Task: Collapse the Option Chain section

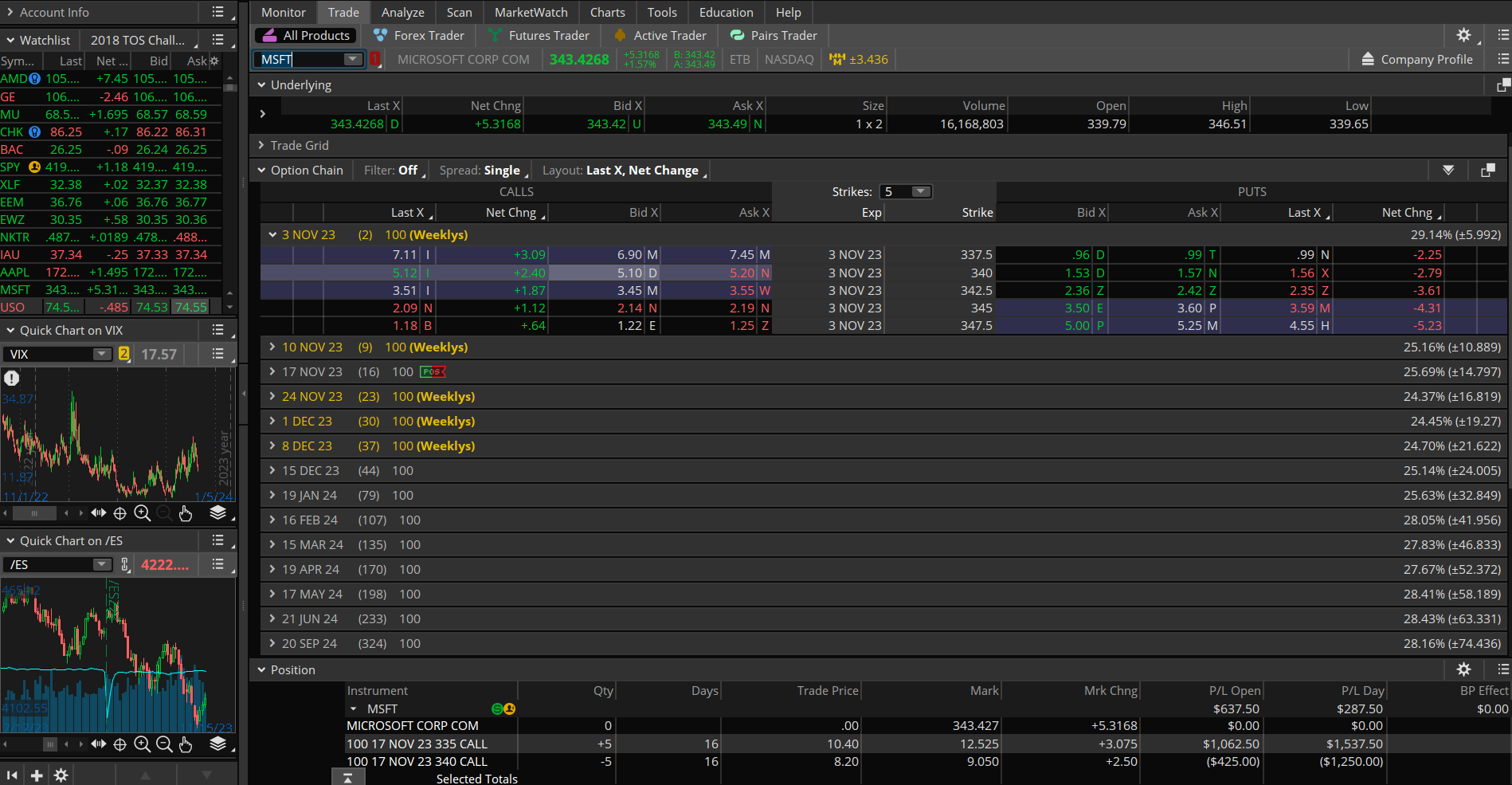Action: [261, 170]
